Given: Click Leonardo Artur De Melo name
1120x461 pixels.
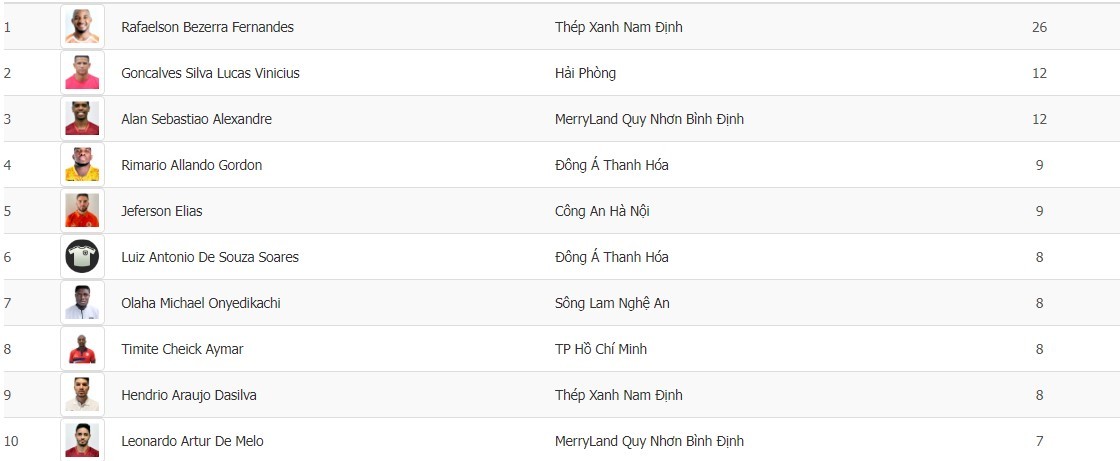Looking at the screenshot, I should click(x=192, y=441).
